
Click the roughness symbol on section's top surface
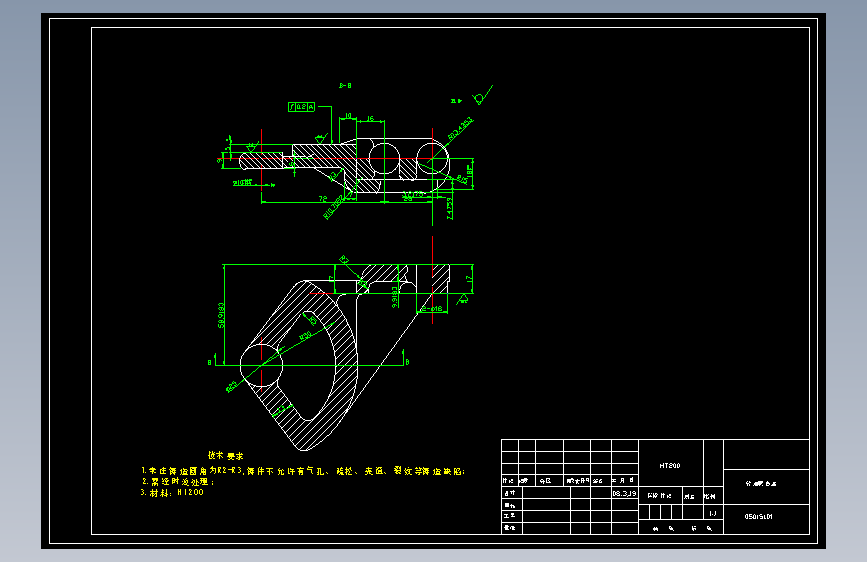pos(320,138)
